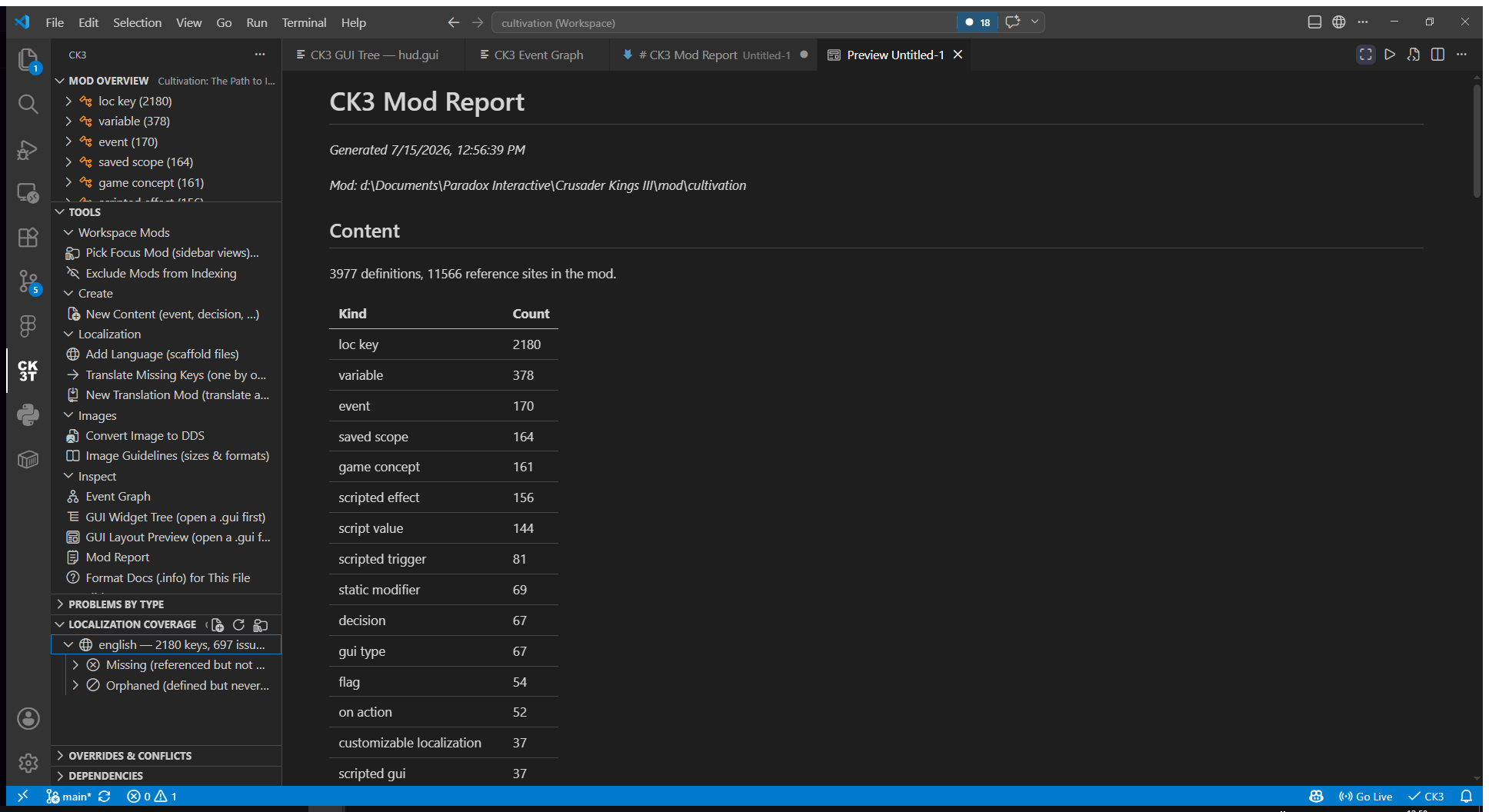Run the Mod Report tool
Image resolution: width=1489 pixels, height=812 pixels.
point(117,557)
